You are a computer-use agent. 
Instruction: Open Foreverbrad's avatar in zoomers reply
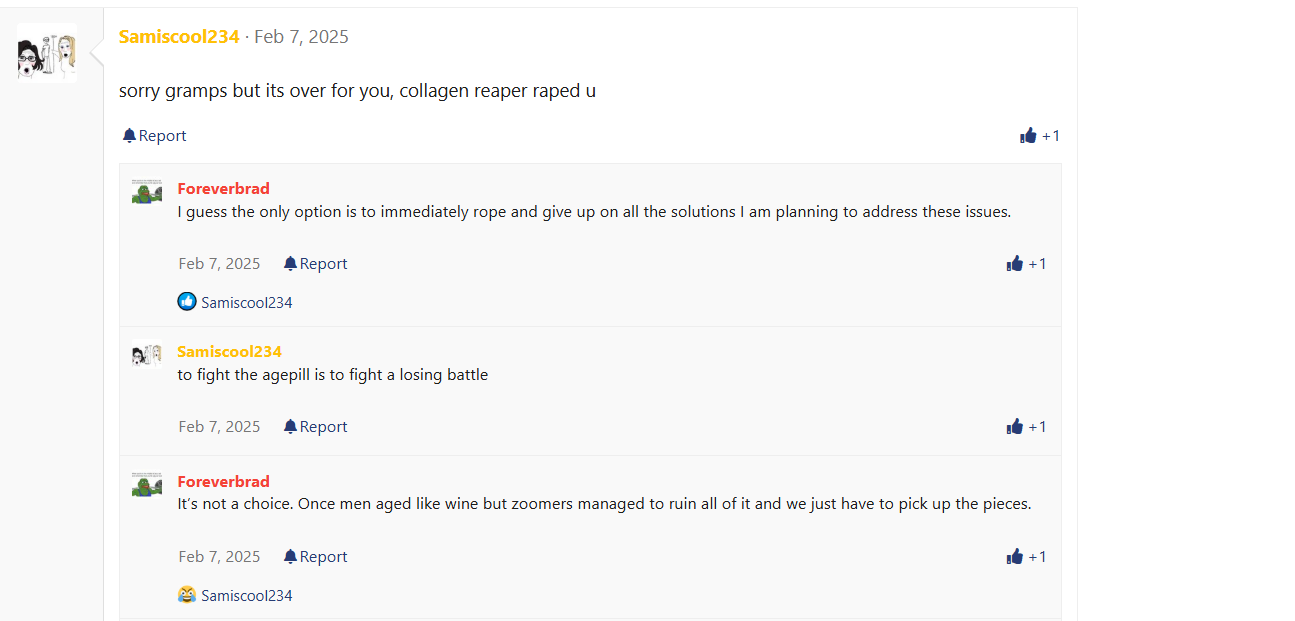(147, 486)
